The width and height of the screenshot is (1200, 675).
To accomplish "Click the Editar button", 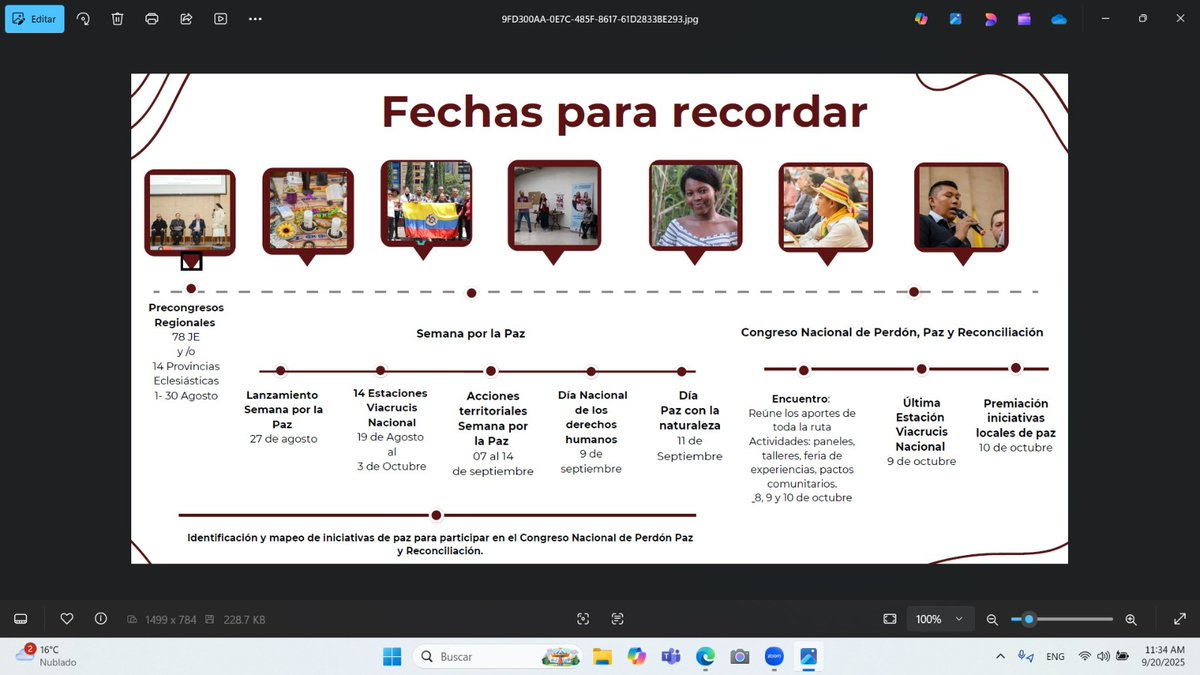I will [34, 18].
